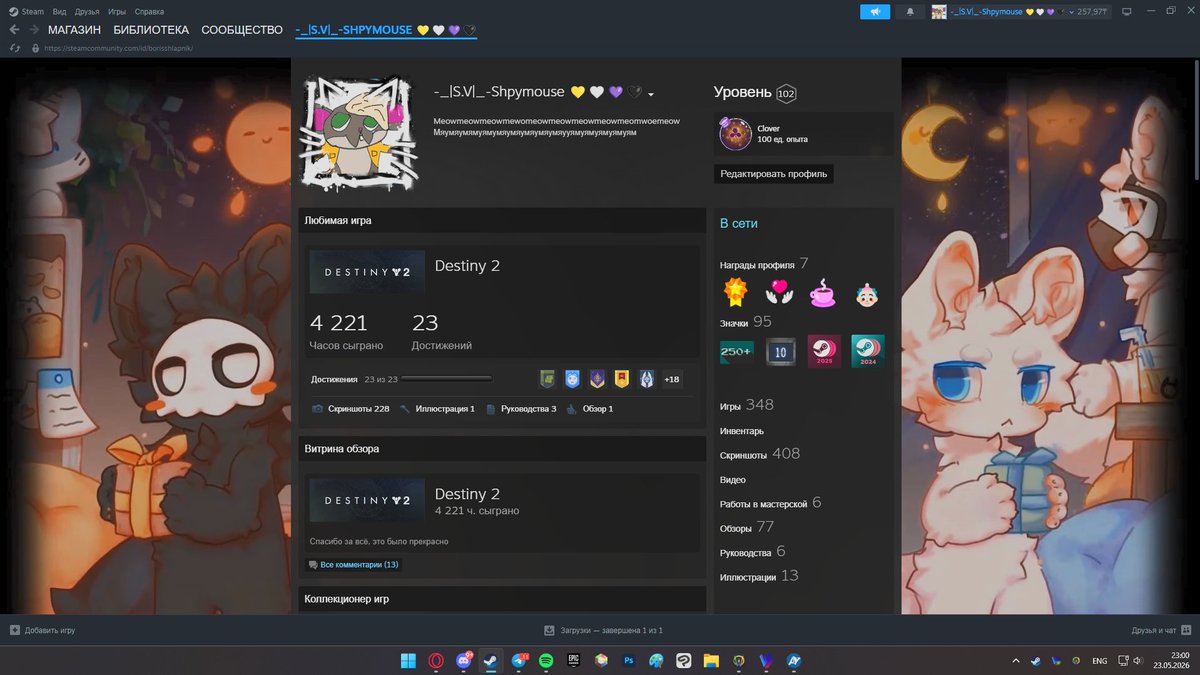Open the 10 years service badge
The image size is (1200, 675).
click(781, 351)
